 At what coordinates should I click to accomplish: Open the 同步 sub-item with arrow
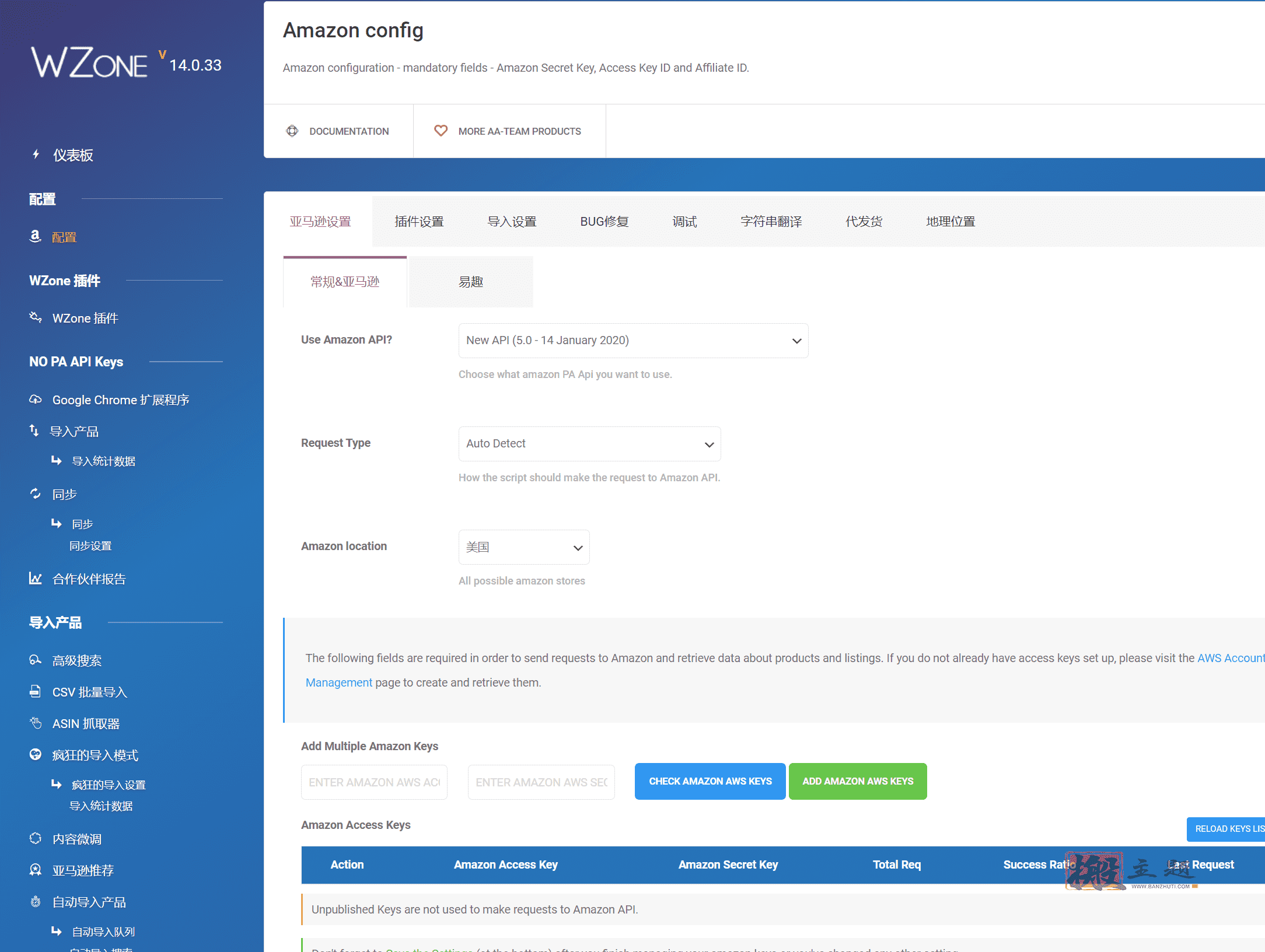point(82,524)
